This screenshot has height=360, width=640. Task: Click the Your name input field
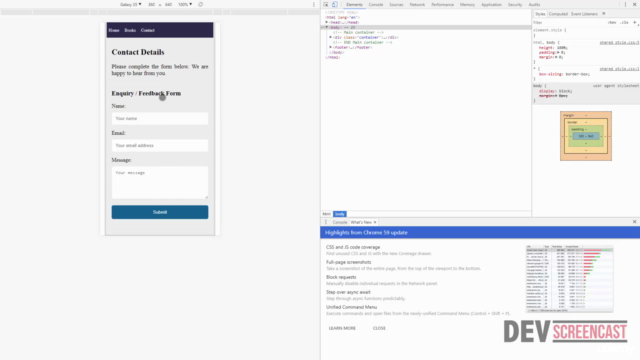(x=160, y=118)
